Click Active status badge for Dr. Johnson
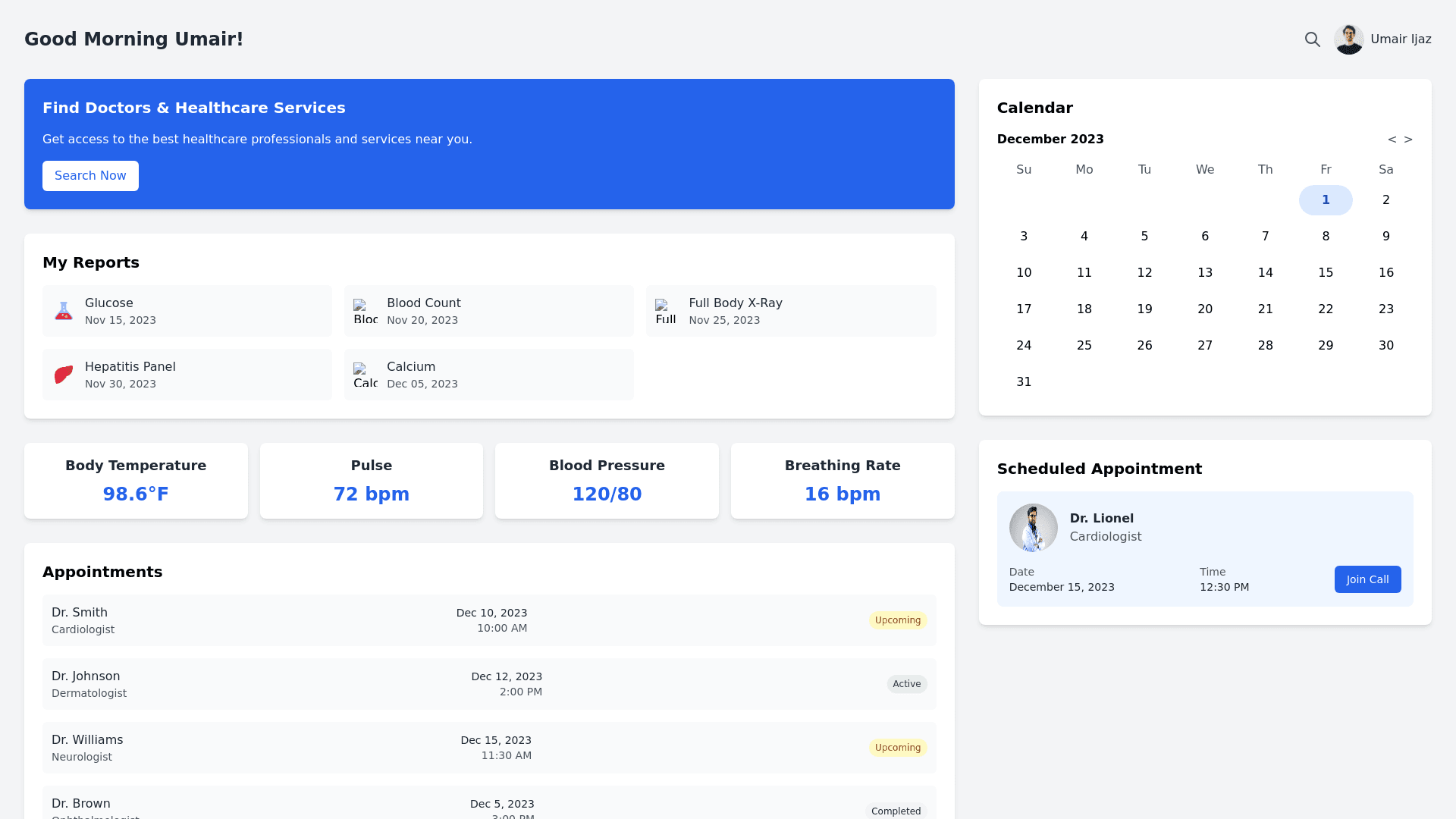1456x819 pixels. click(906, 684)
